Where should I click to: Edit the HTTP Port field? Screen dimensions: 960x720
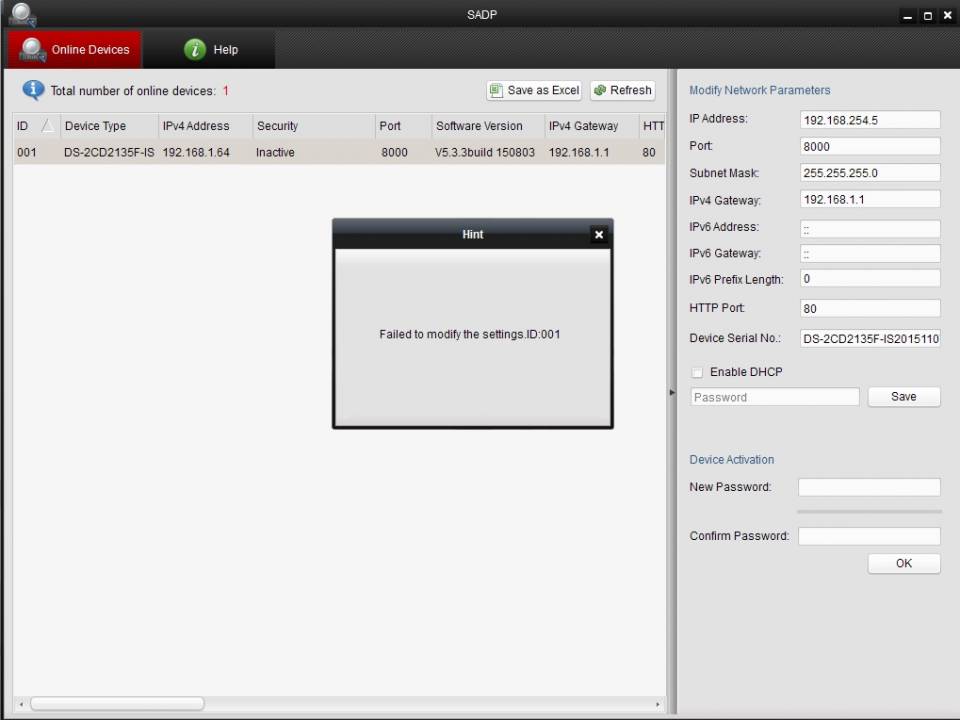[x=869, y=308]
